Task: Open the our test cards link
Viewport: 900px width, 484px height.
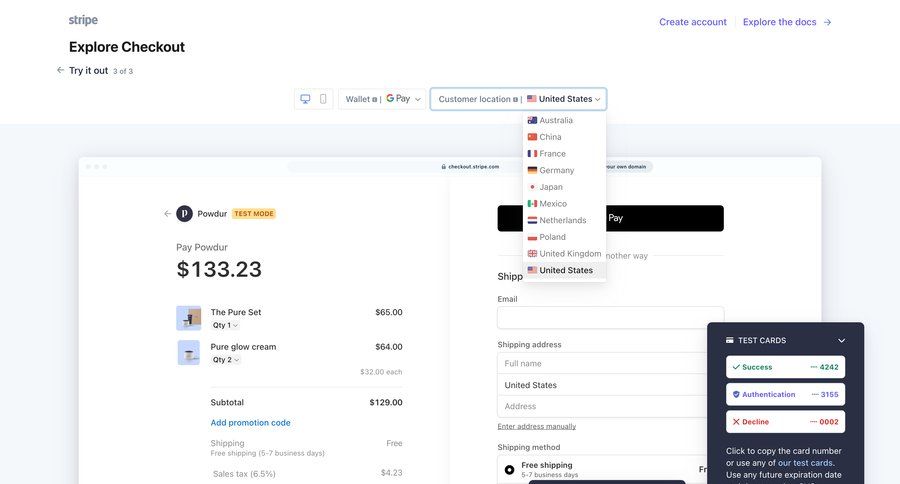Action: click(x=805, y=463)
